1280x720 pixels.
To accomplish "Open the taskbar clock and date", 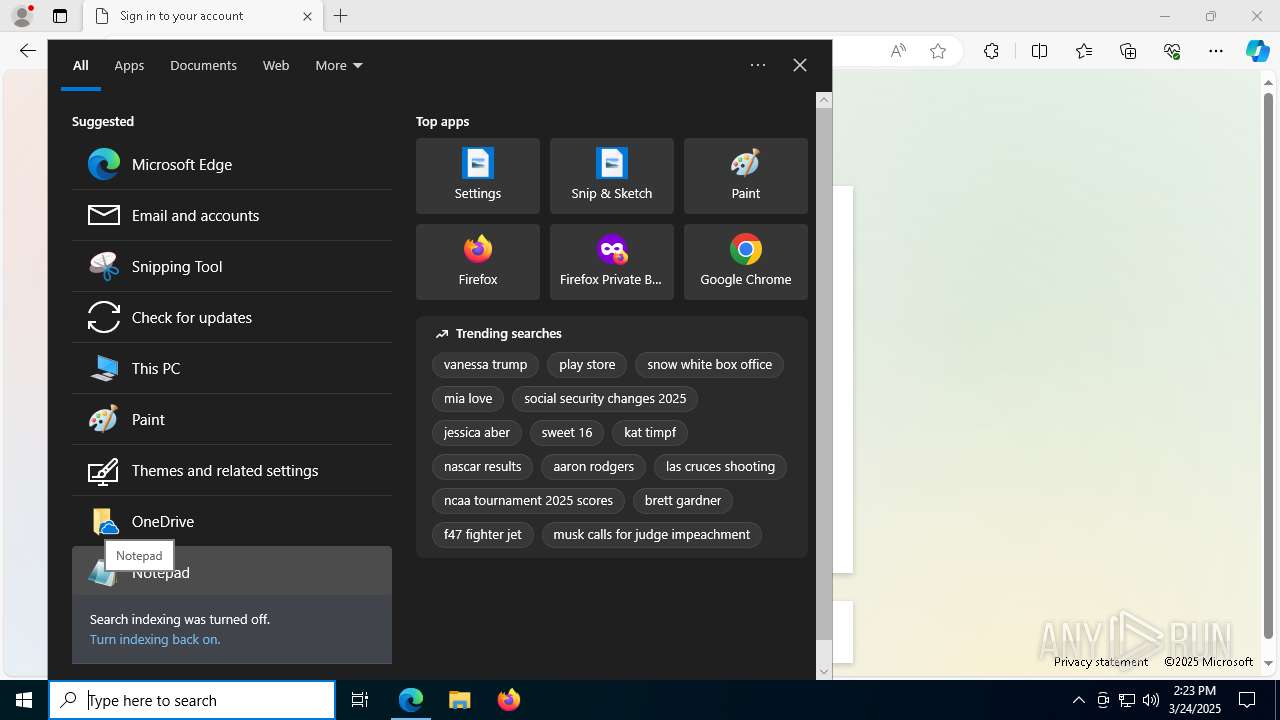I will (x=1195, y=700).
